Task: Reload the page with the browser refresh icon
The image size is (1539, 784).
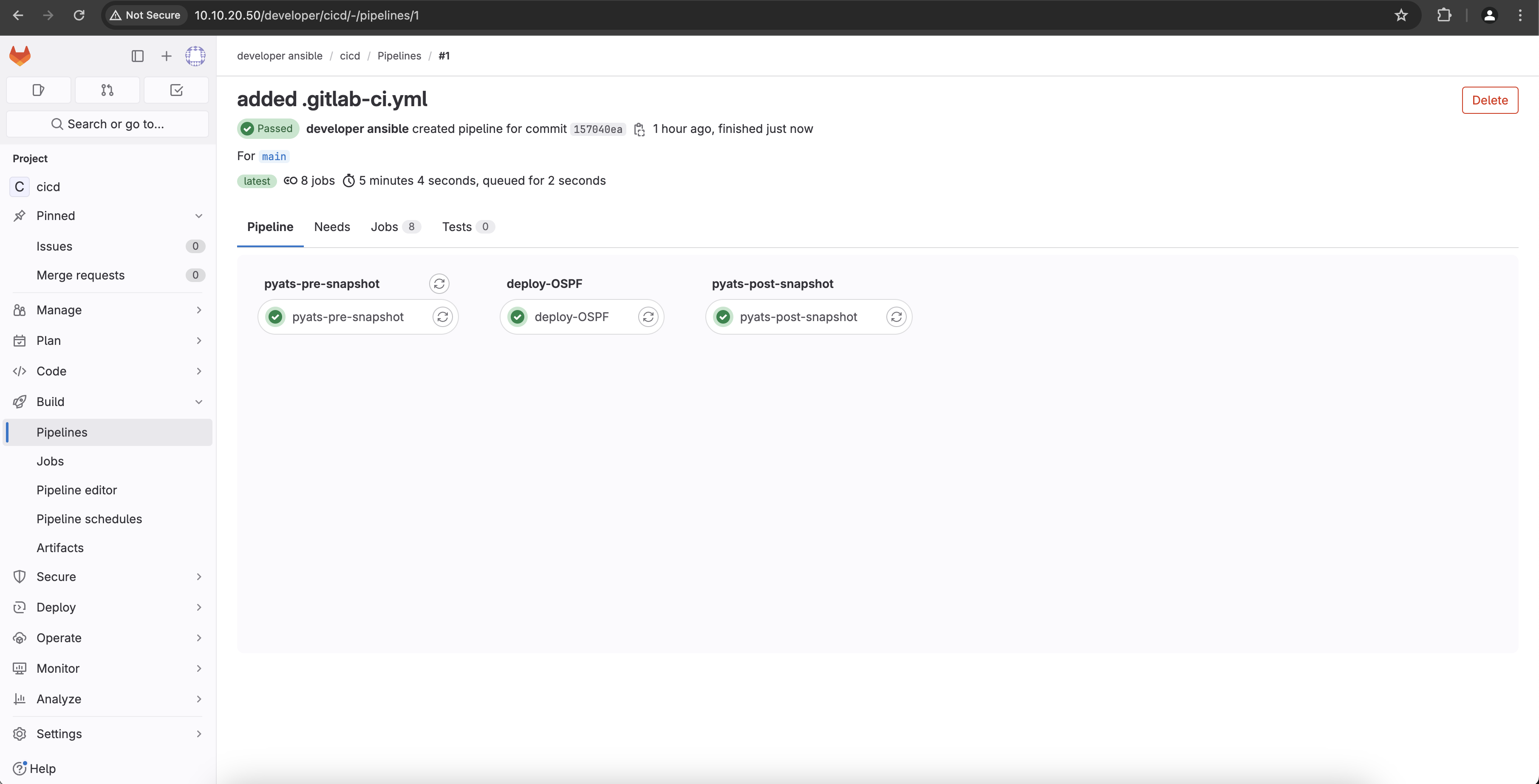Action: coord(79,16)
